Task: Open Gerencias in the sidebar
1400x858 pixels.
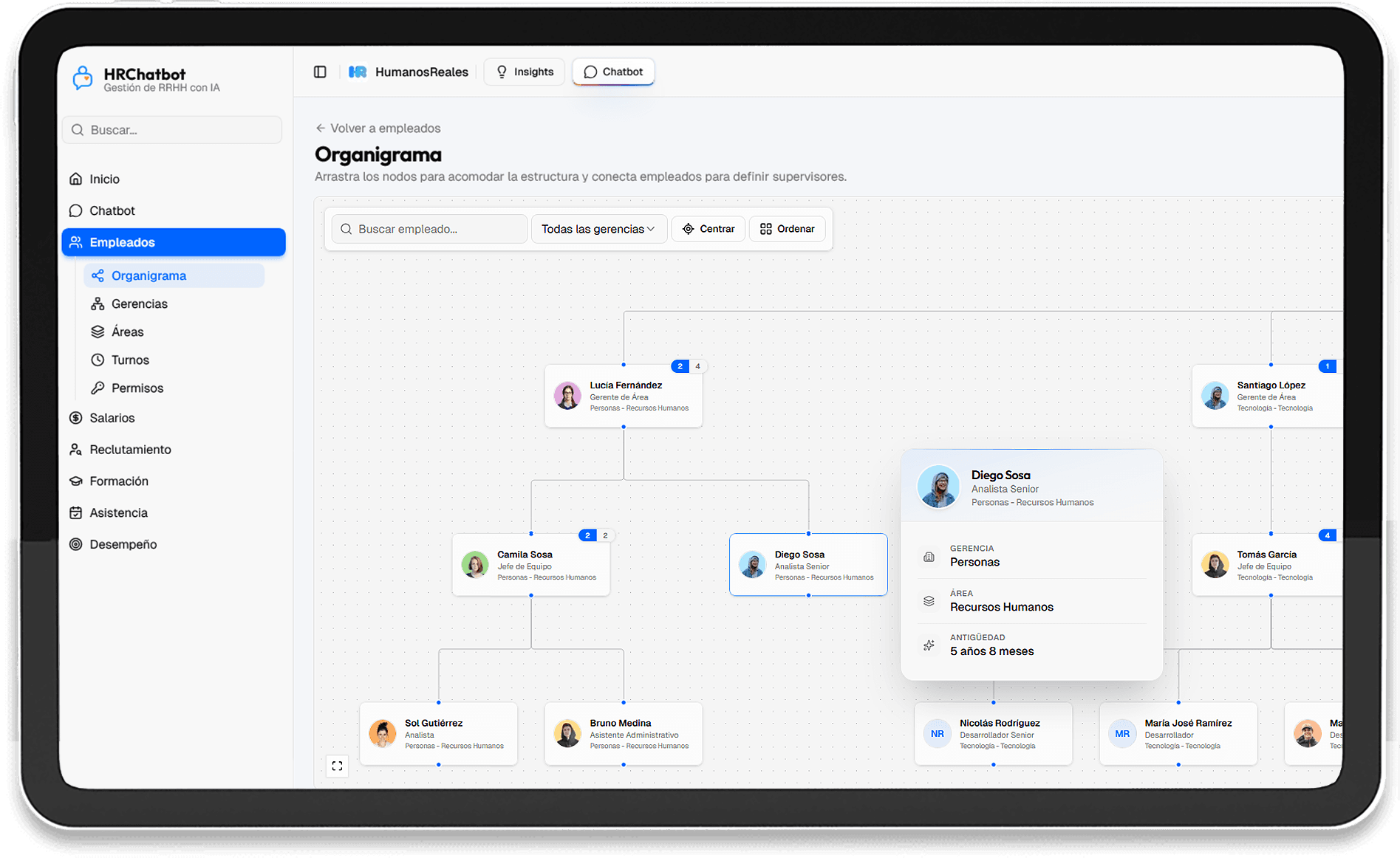Action: [139, 303]
